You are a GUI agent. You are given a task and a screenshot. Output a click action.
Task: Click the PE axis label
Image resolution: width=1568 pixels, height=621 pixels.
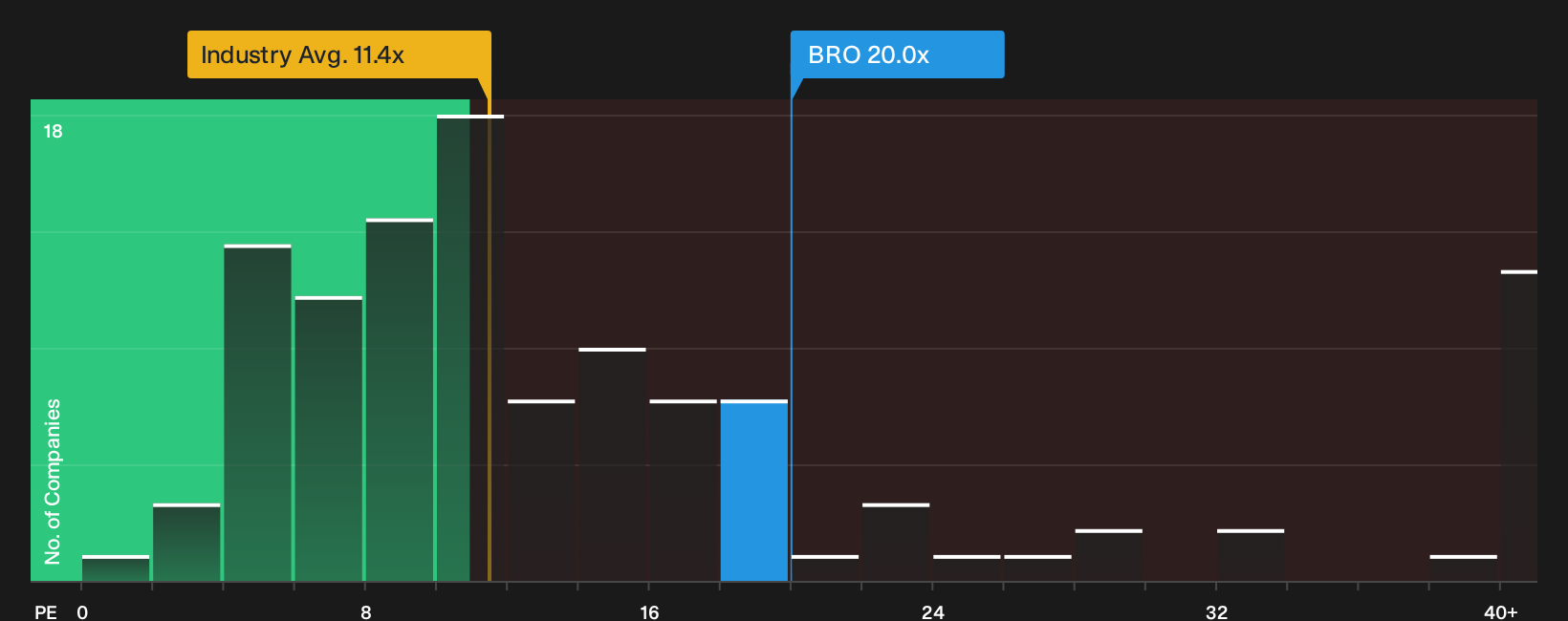(x=46, y=612)
